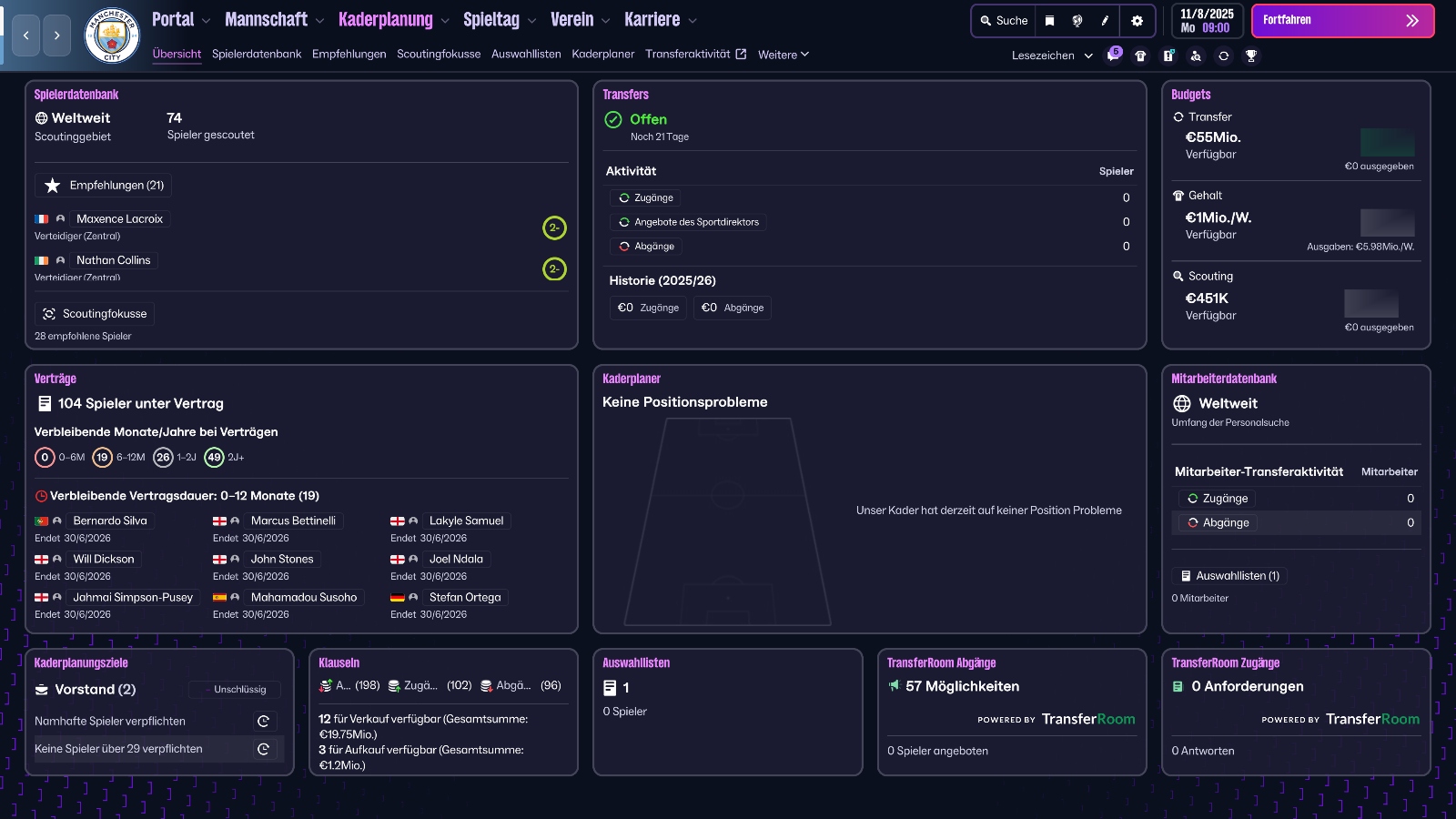Image resolution: width=1456 pixels, height=819 pixels.
Task: Open the Weitere dropdown menu
Action: (x=784, y=55)
